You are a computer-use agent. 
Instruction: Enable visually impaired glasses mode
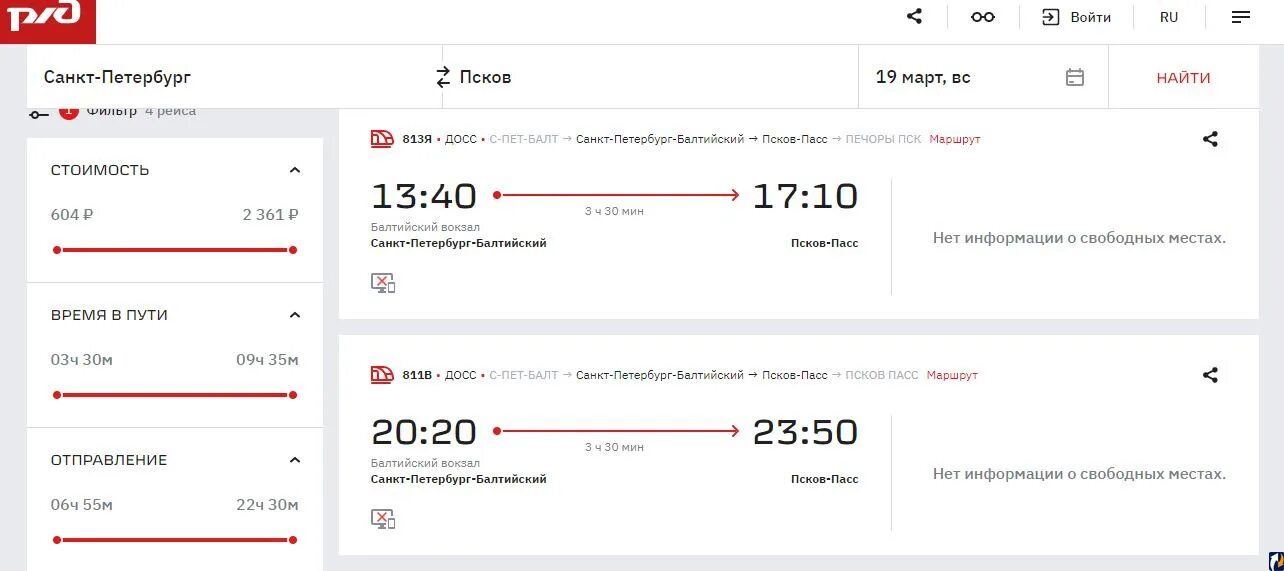pyautogui.click(x=983, y=17)
